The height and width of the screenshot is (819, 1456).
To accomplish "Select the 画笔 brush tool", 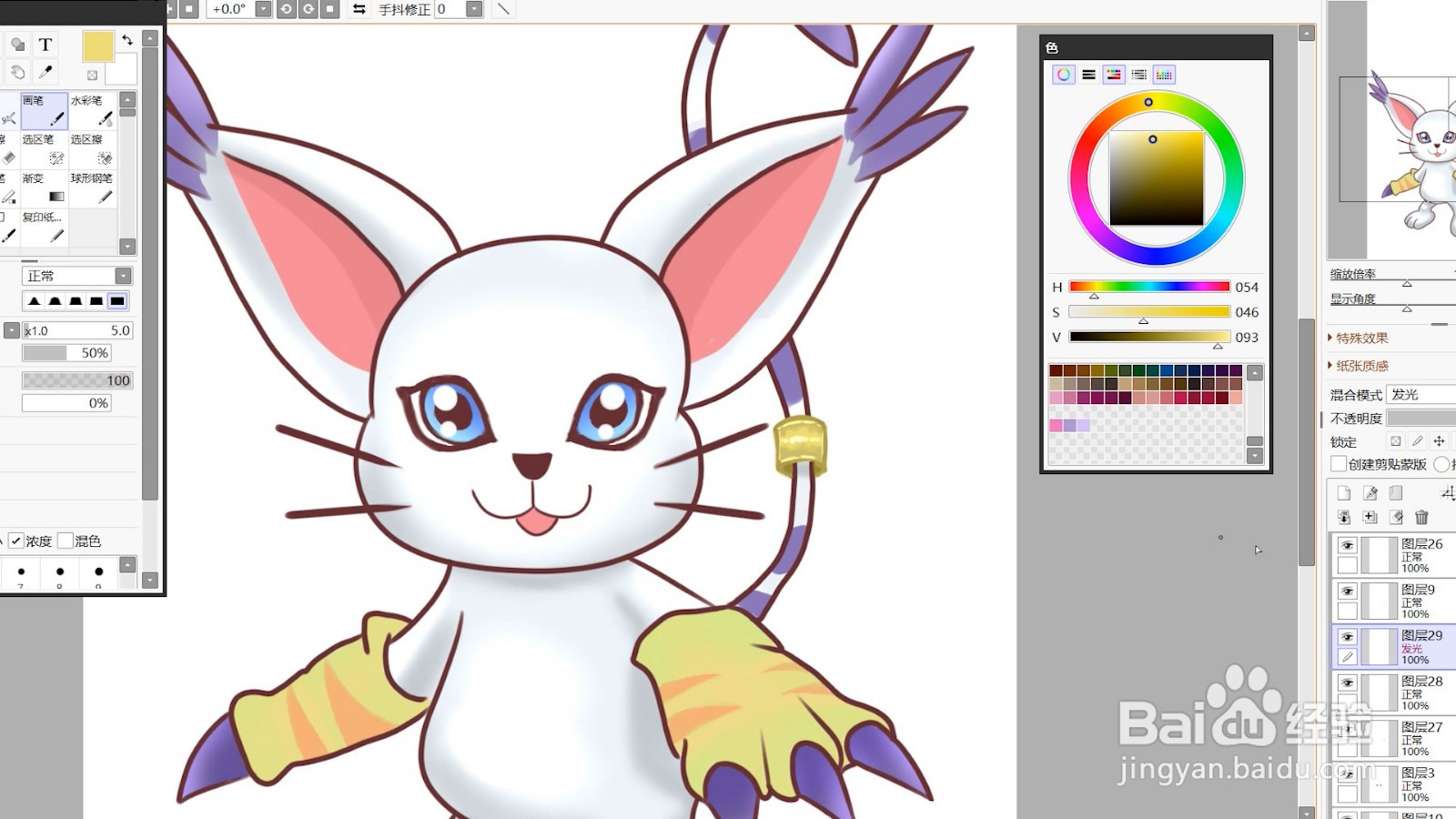I will click(45, 110).
